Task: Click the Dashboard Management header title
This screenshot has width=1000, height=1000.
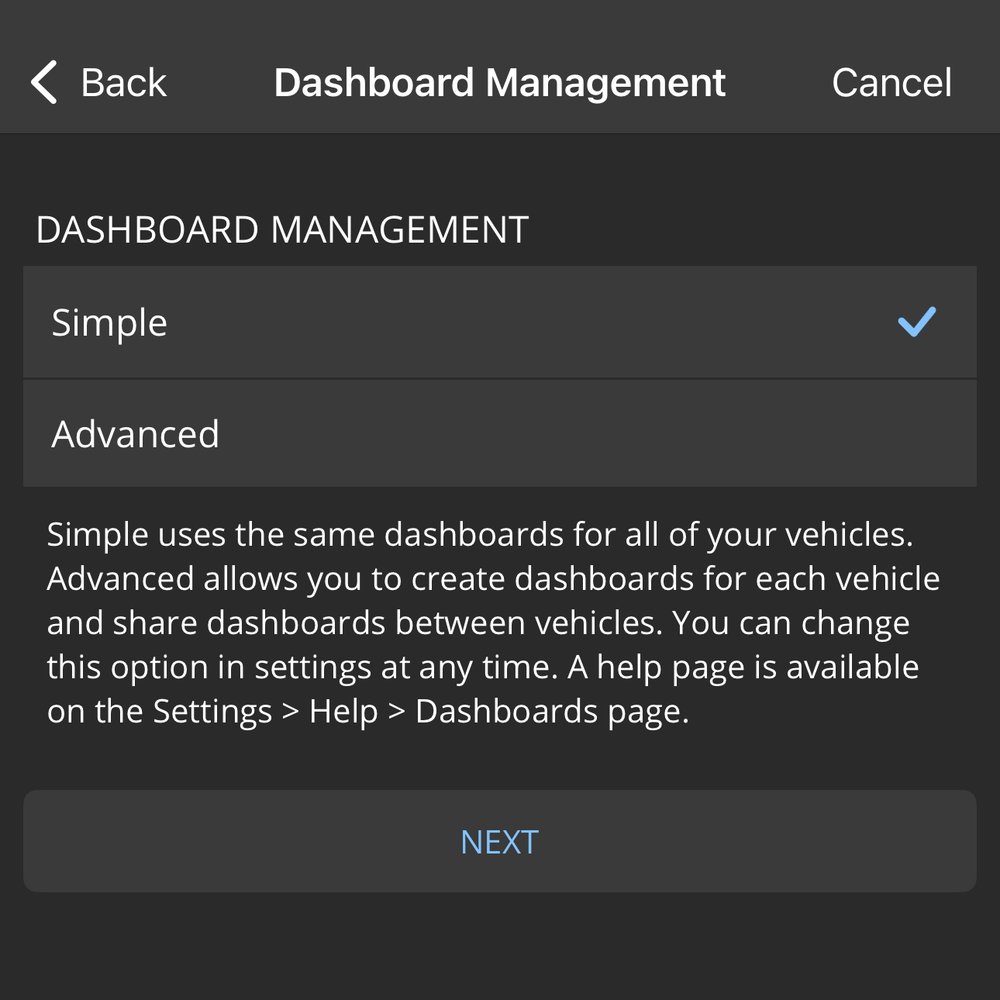Action: click(x=500, y=82)
